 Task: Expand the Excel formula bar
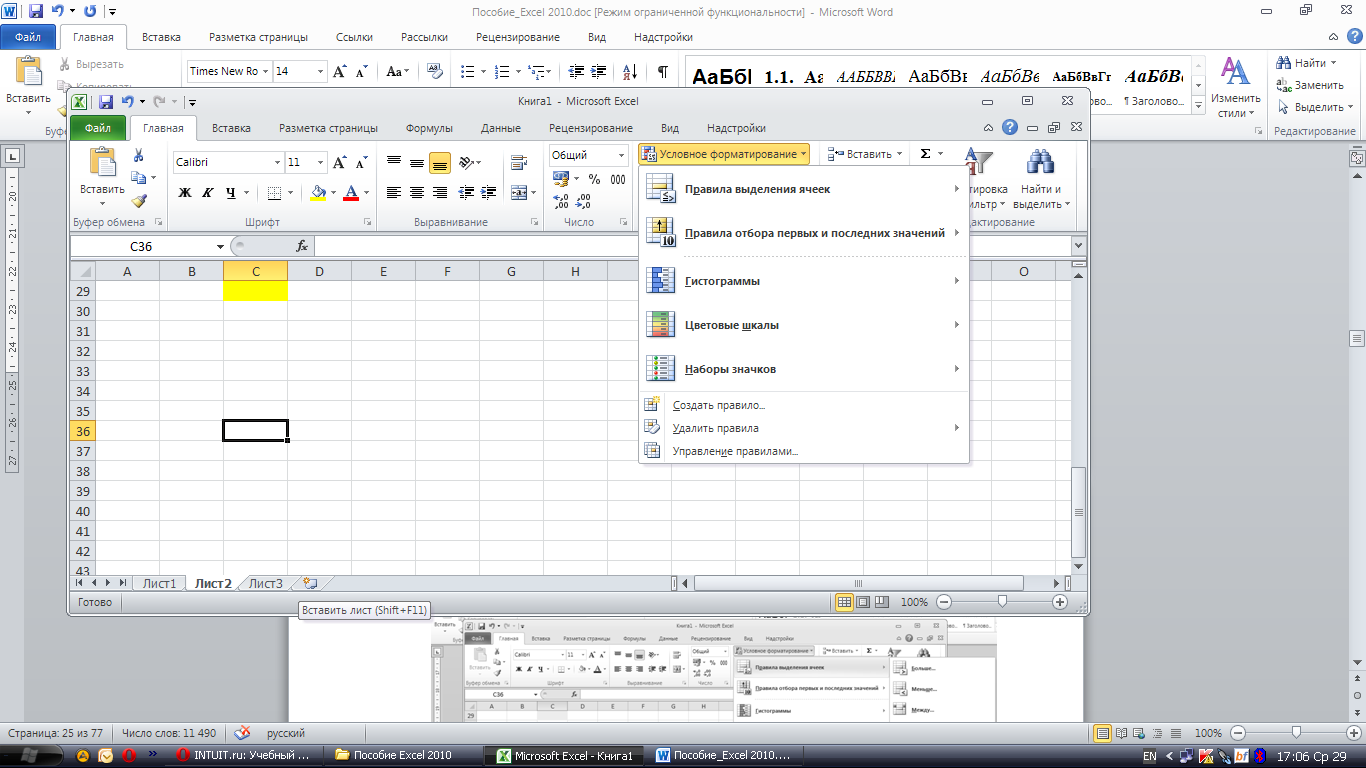pyautogui.click(x=1078, y=246)
